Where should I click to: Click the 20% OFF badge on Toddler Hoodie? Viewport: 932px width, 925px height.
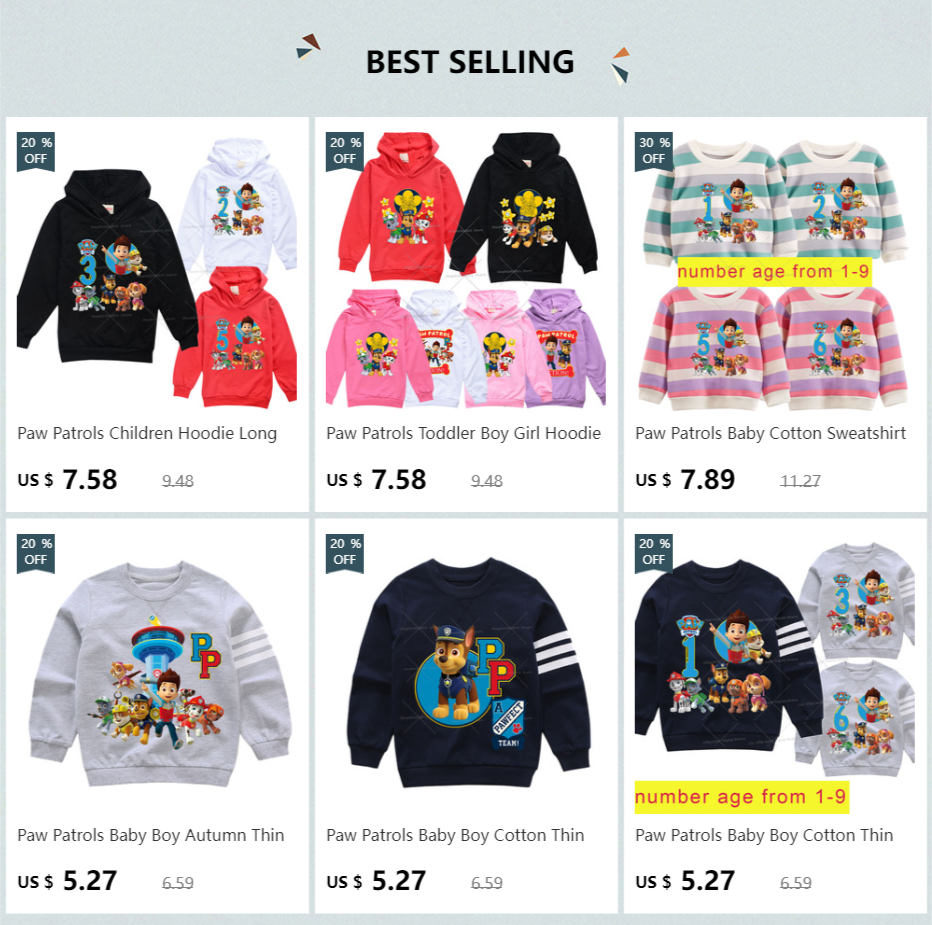pyautogui.click(x=345, y=152)
